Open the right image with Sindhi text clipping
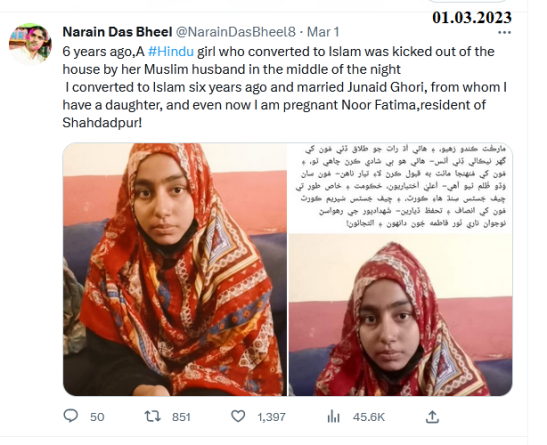The height and width of the screenshot is (445, 547). (400, 269)
